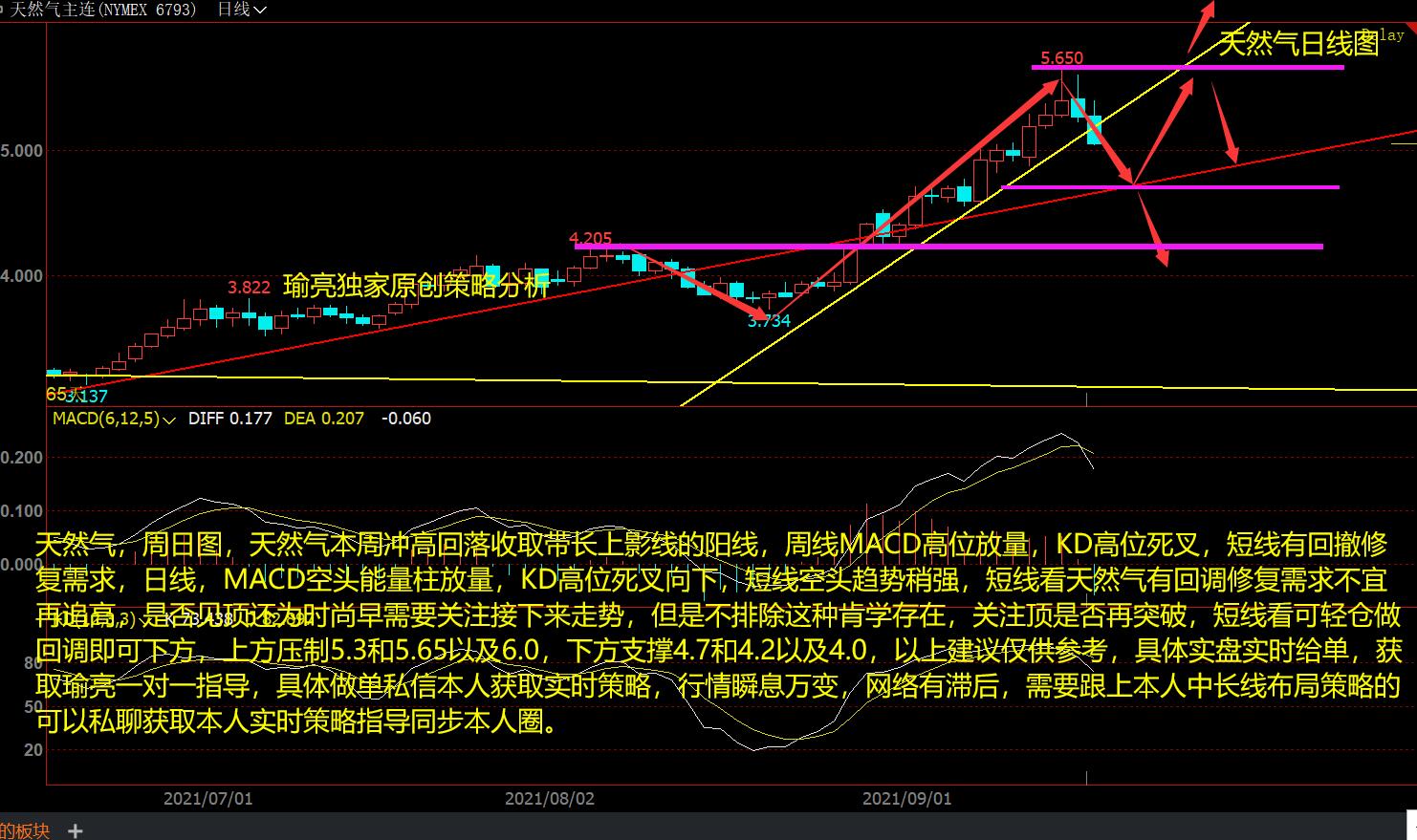Click the plus icon to add a tab

75,830
